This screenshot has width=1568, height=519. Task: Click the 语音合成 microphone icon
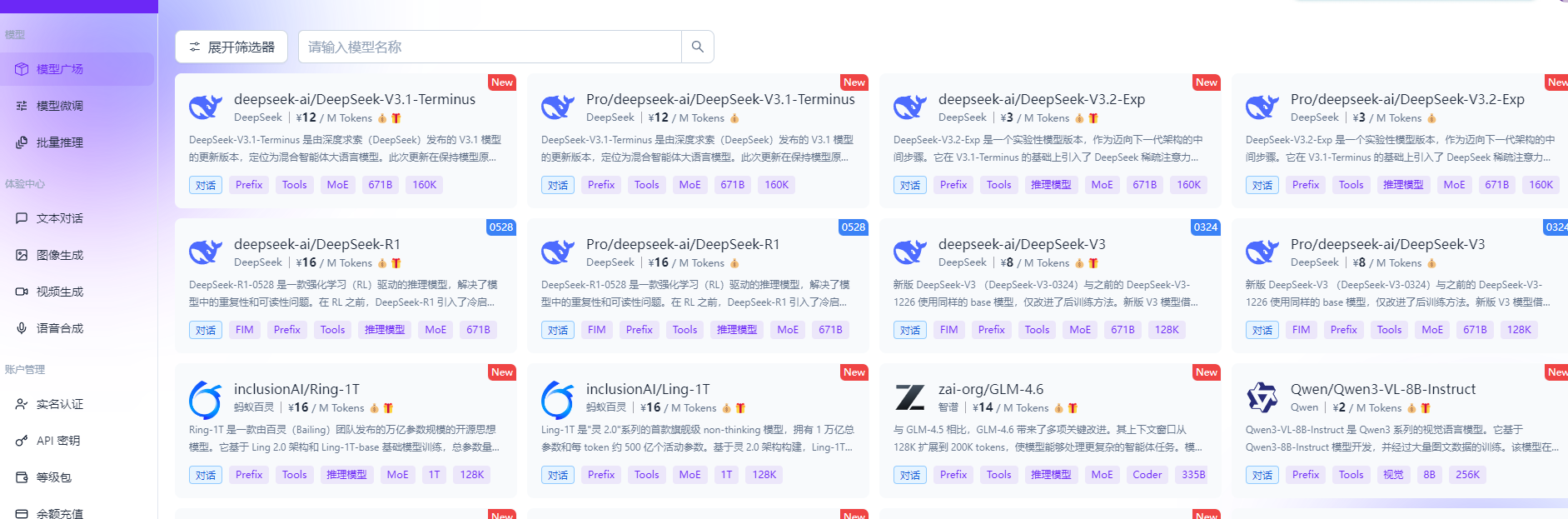point(22,328)
